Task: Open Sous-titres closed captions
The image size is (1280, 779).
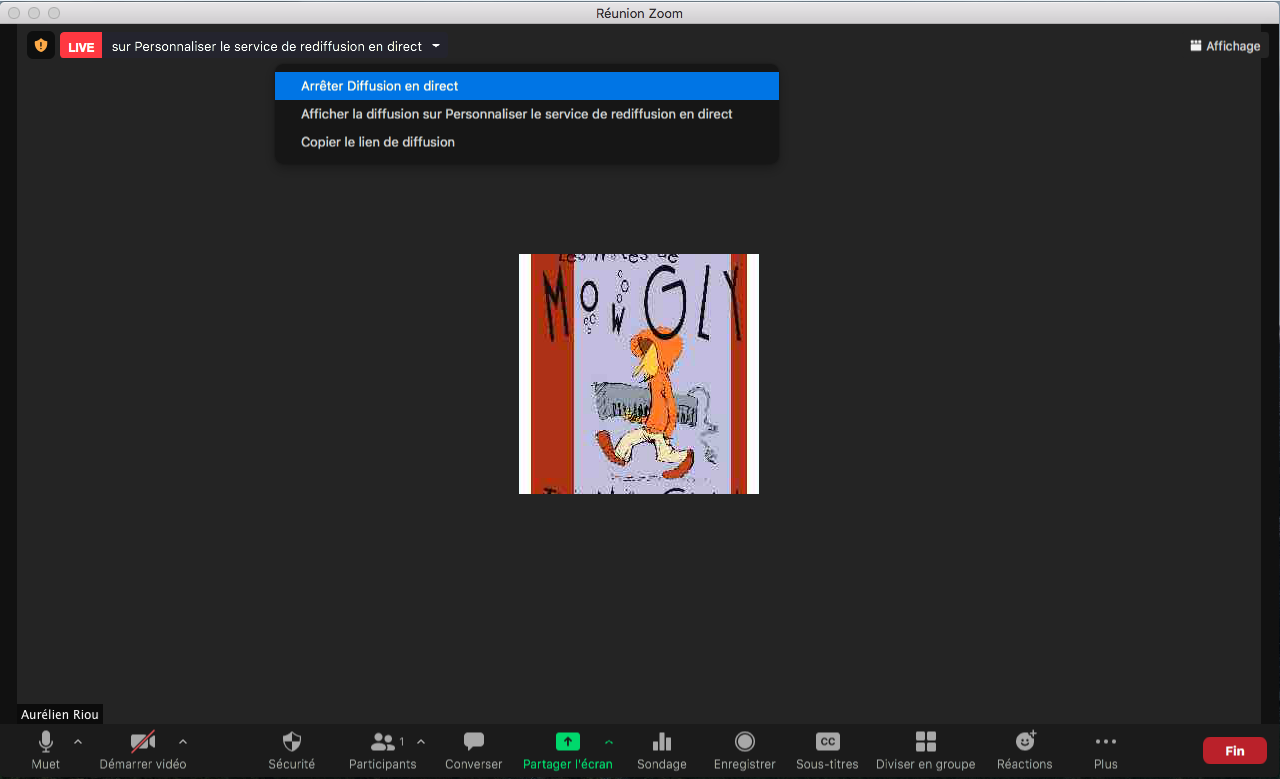Action: click(827, 742)
